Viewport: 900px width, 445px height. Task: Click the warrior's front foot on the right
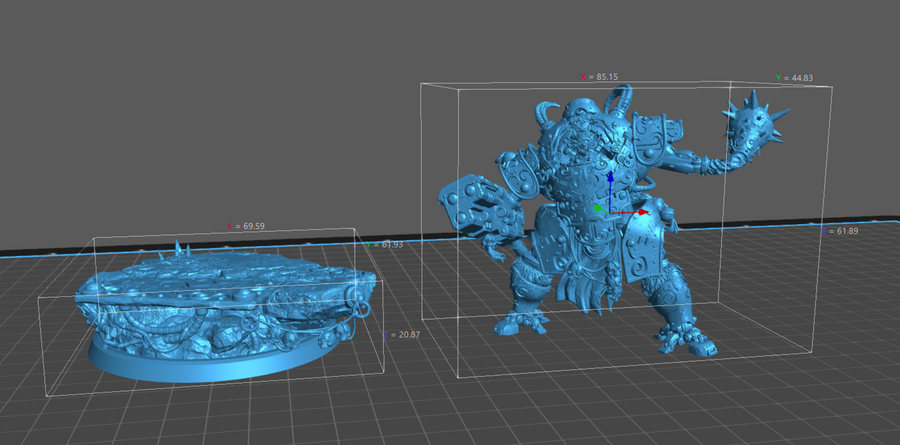(690, 341)
